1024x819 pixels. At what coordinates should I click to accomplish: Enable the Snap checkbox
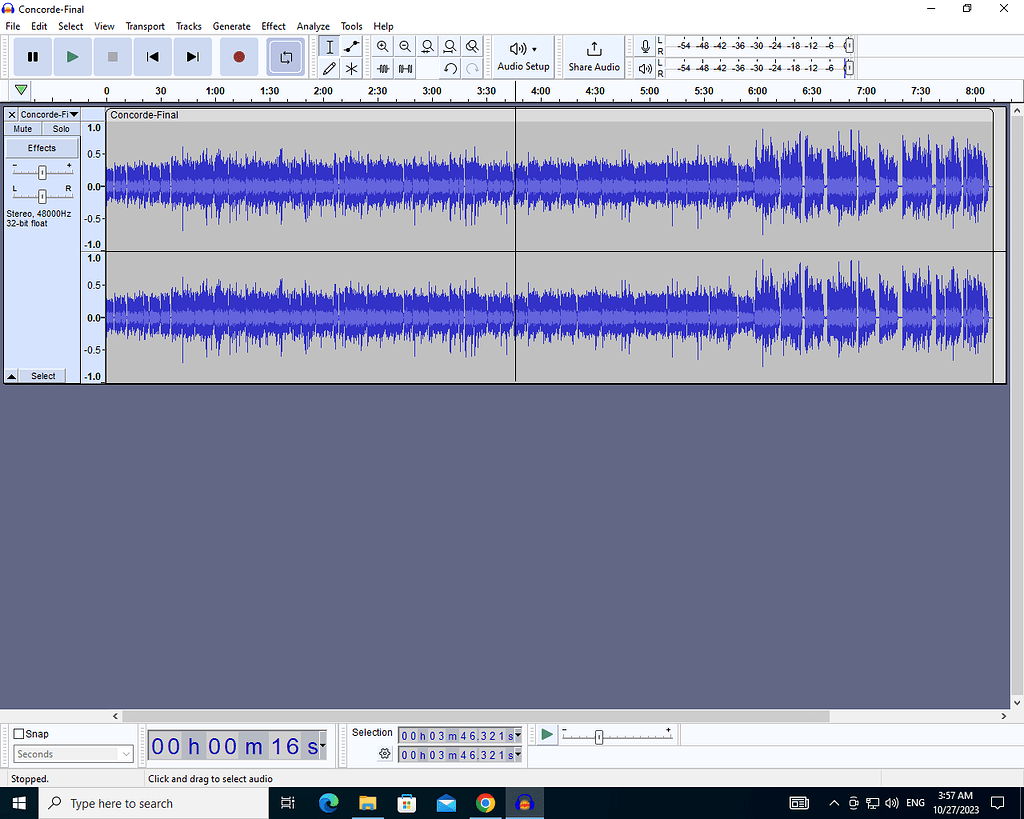point(17,733)
